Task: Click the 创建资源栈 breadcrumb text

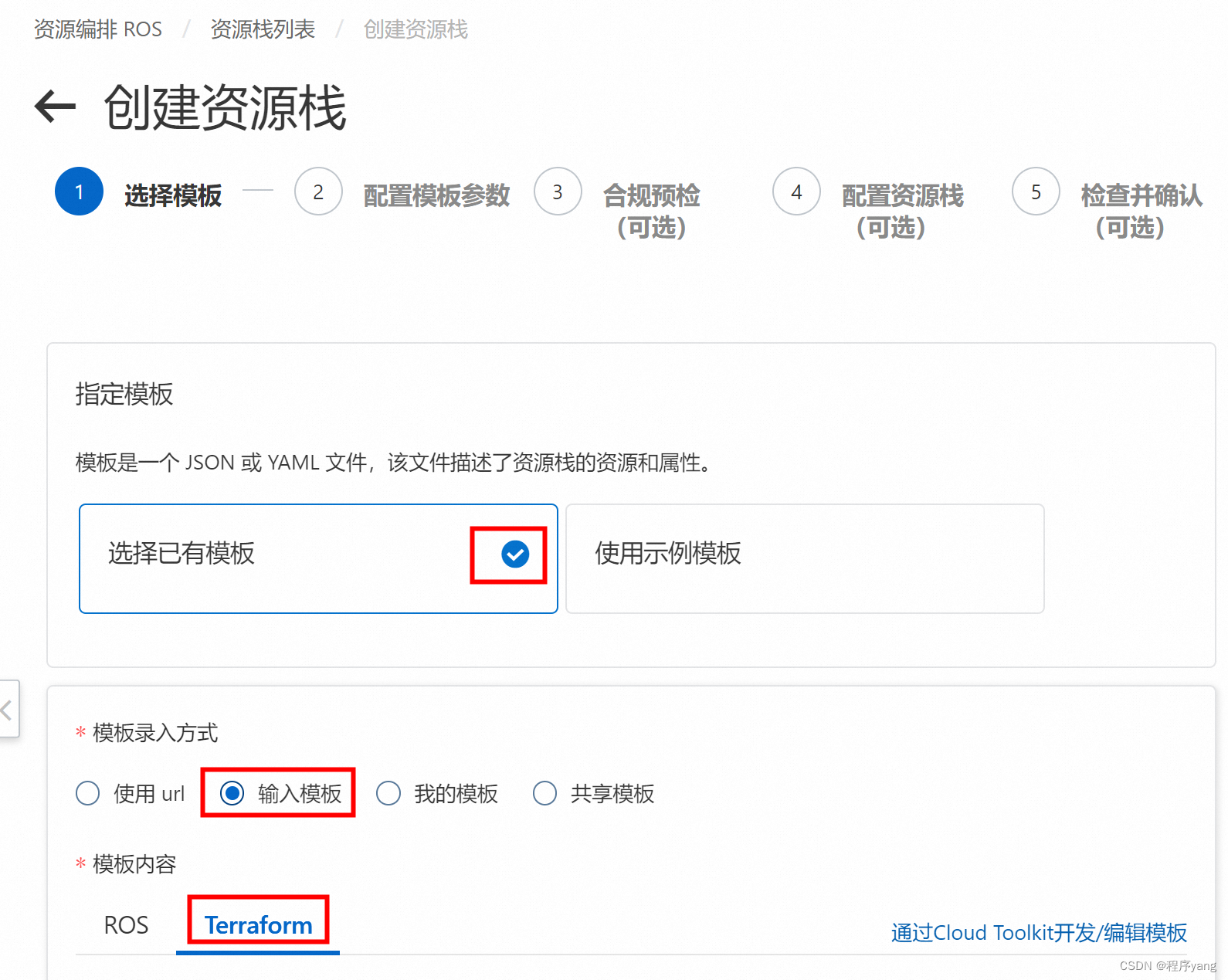Action: (416, 29)
